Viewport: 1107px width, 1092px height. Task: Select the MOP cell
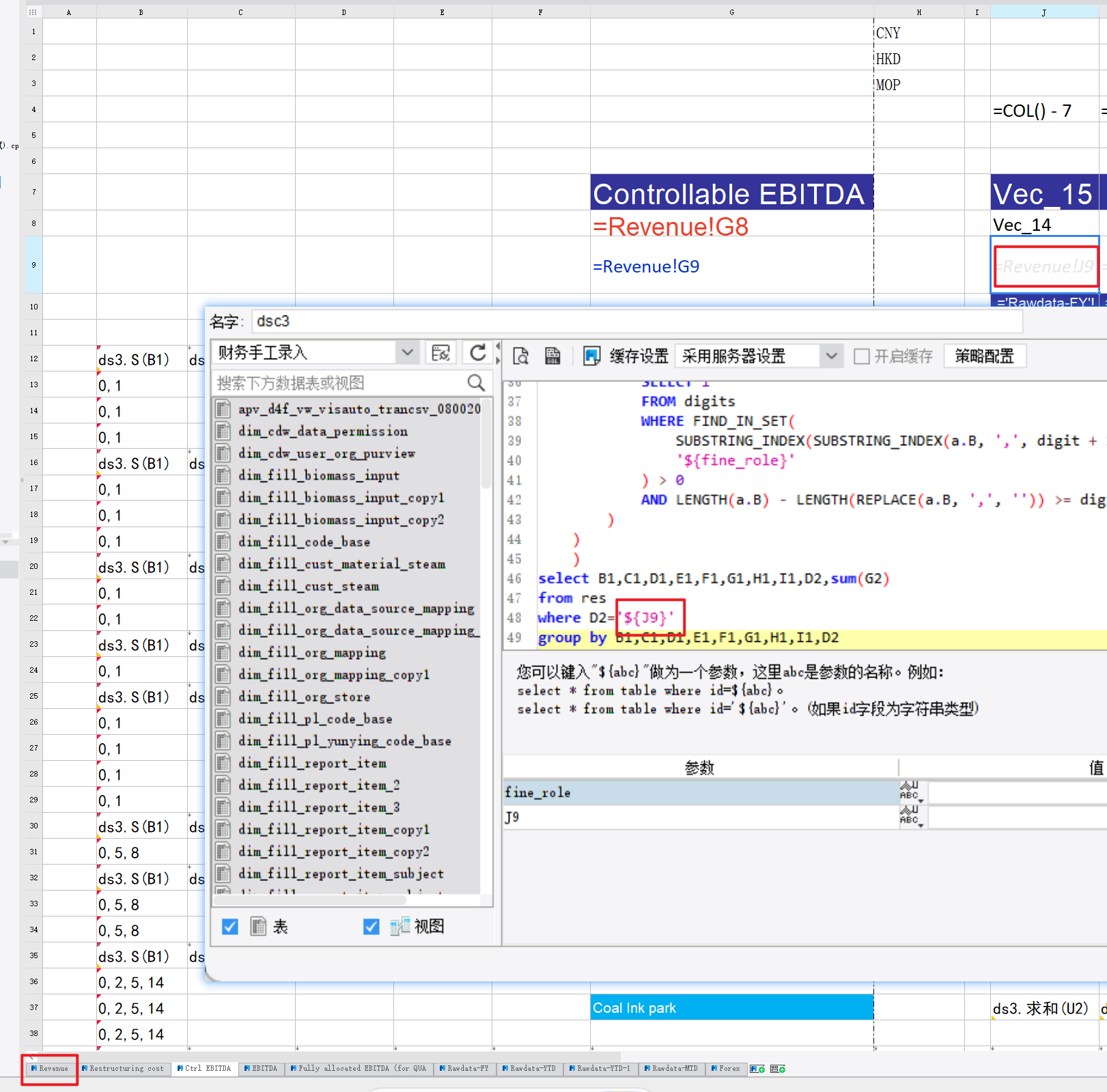pyautogui.click(x=919, y=83)
